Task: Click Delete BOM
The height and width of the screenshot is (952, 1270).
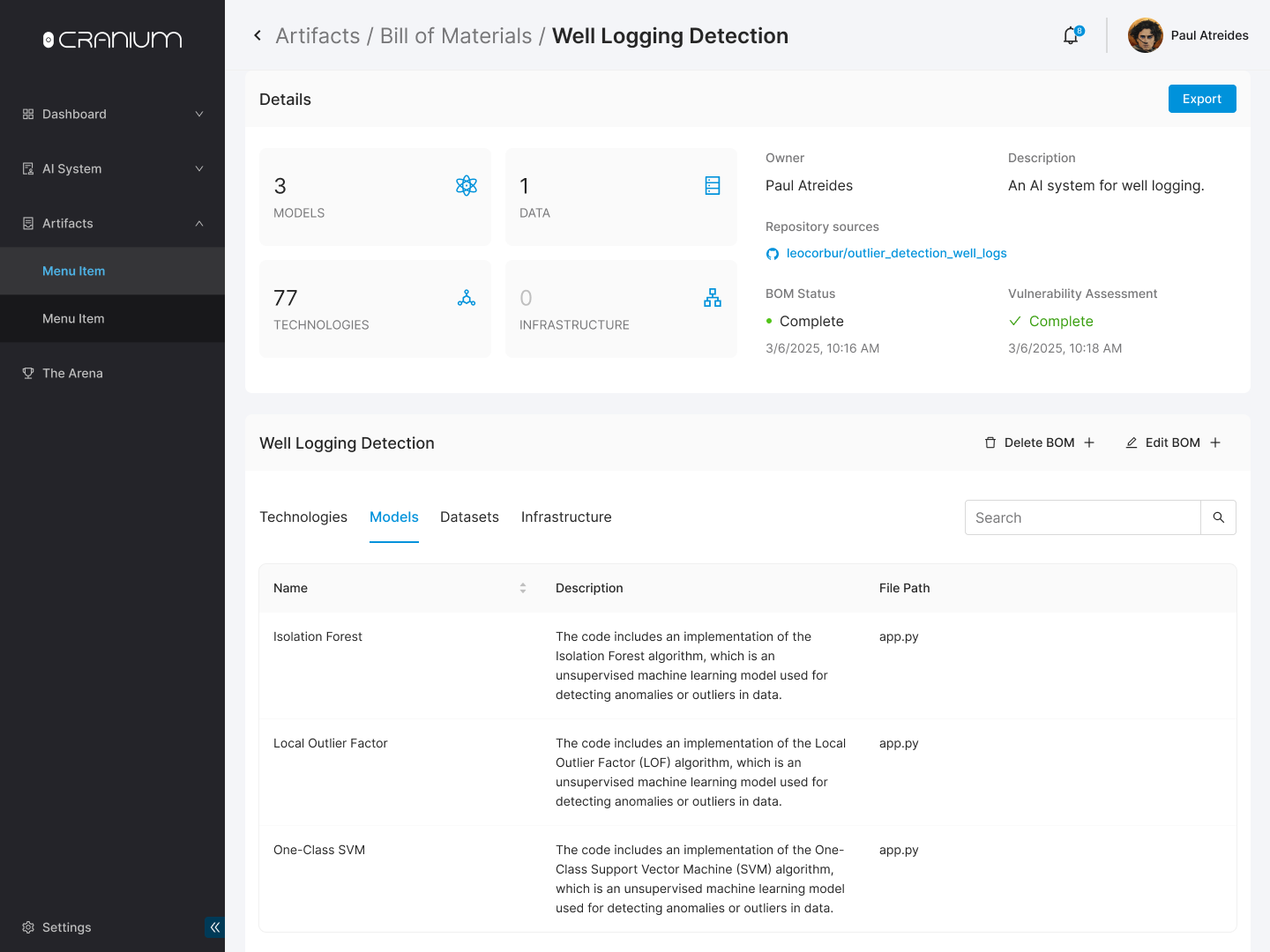Action: (x=1040, y=443)
